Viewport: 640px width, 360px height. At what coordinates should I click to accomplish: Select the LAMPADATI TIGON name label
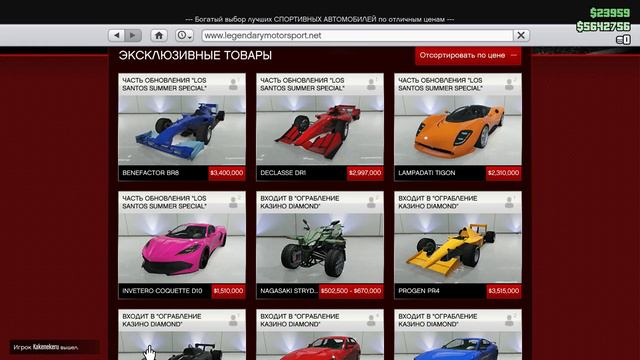[427, 173]
